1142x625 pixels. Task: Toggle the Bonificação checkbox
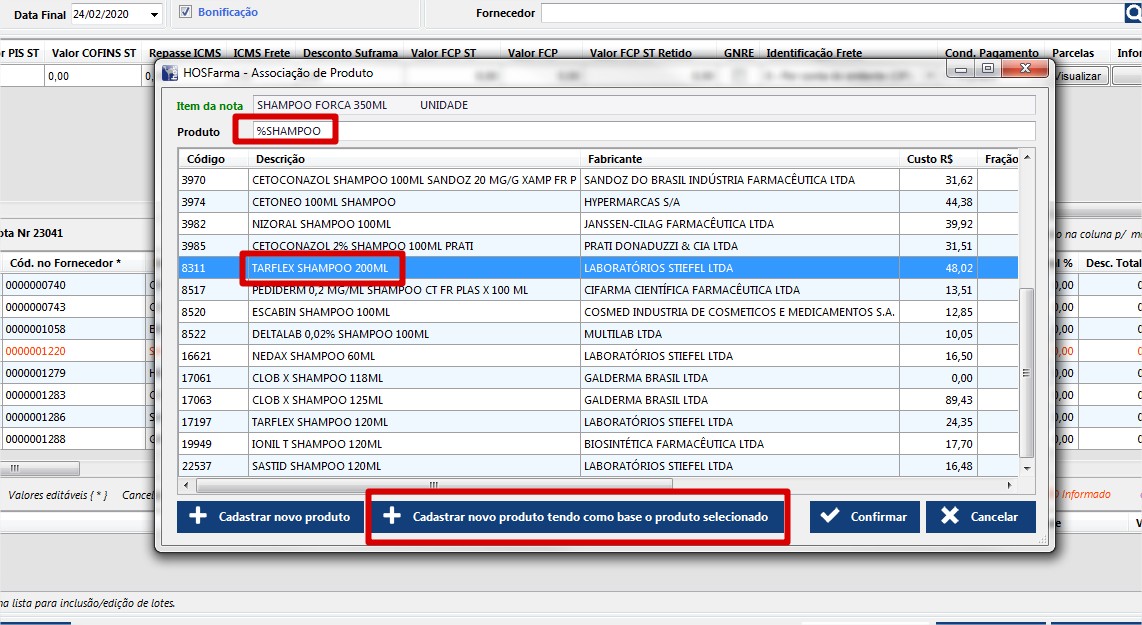(x=185, y=12)
